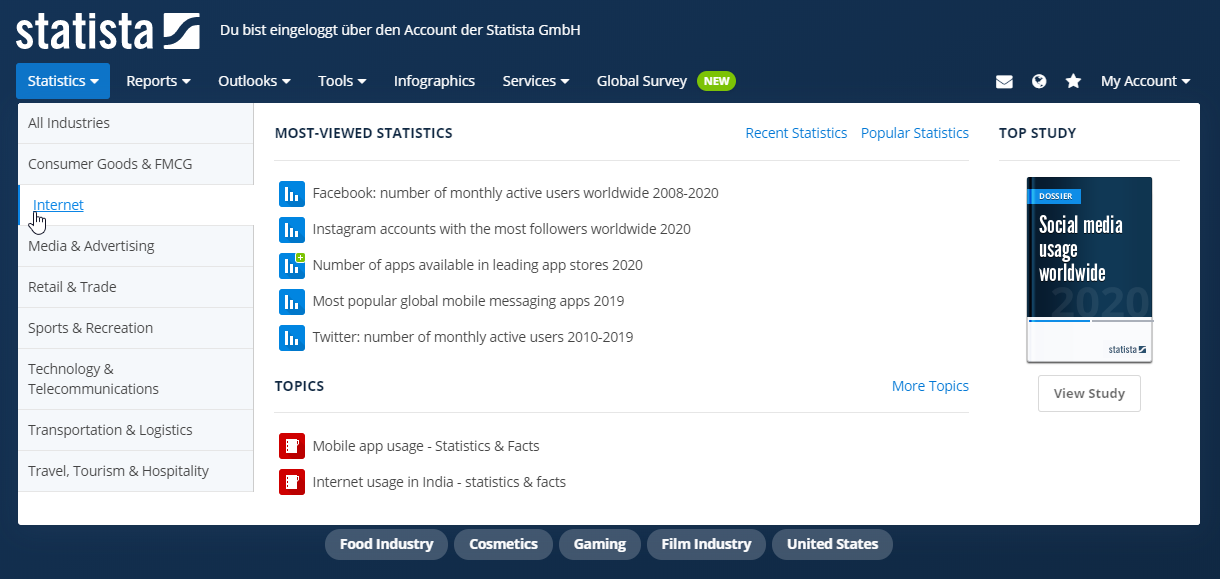Click the Food Industry tag

[386, 544]
